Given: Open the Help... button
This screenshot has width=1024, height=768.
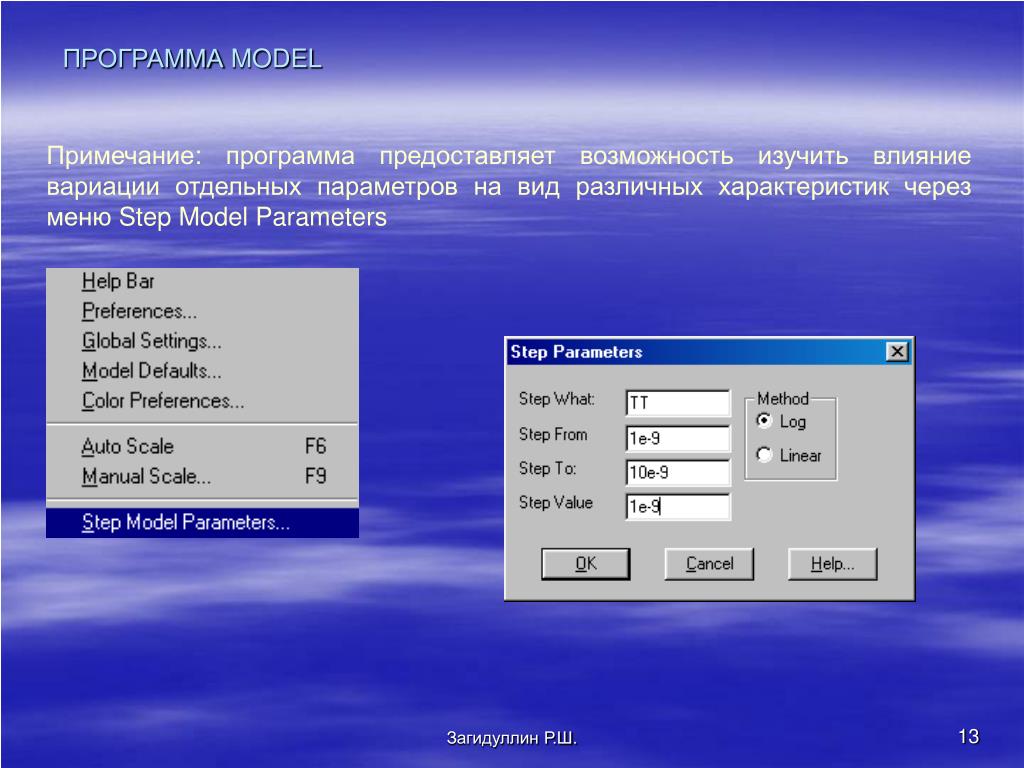Looking at the screenshot, I should 833,564.
